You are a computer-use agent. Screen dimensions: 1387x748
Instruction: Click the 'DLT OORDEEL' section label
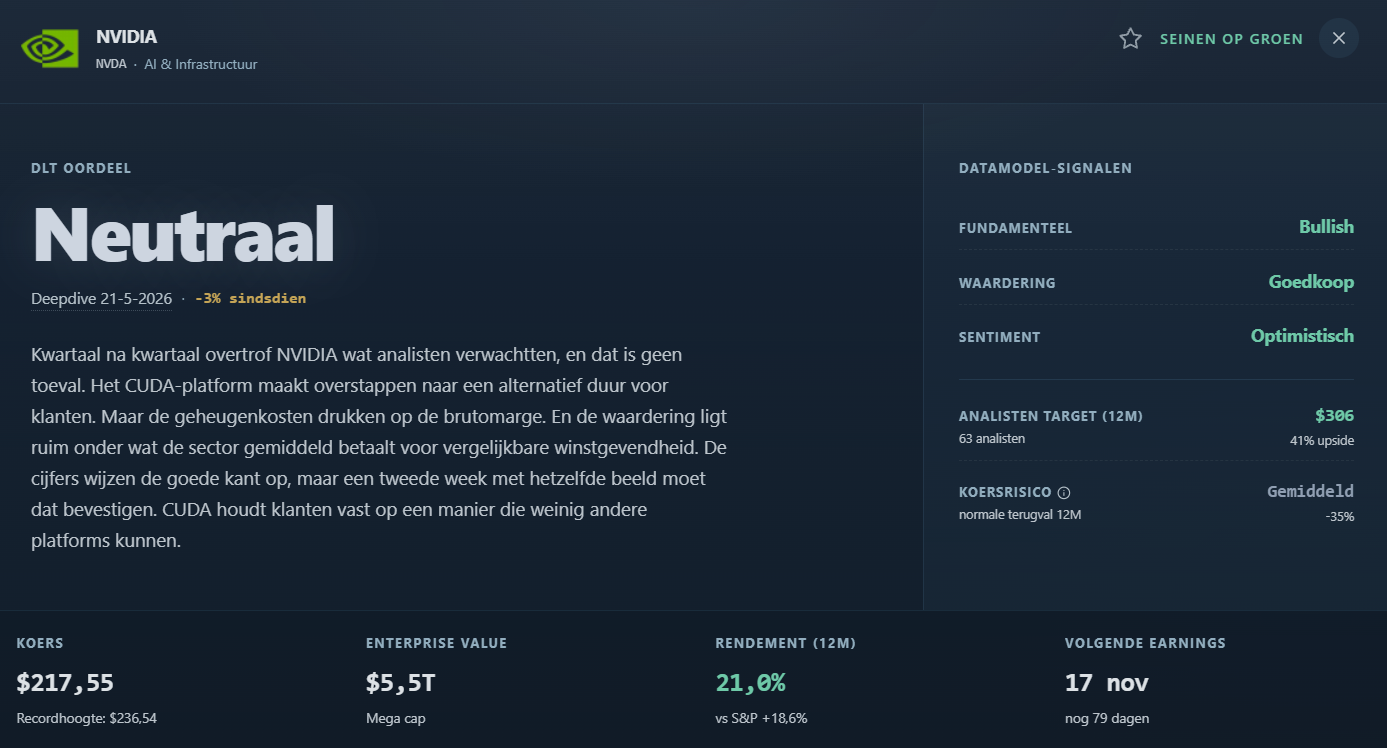point(81,168)
